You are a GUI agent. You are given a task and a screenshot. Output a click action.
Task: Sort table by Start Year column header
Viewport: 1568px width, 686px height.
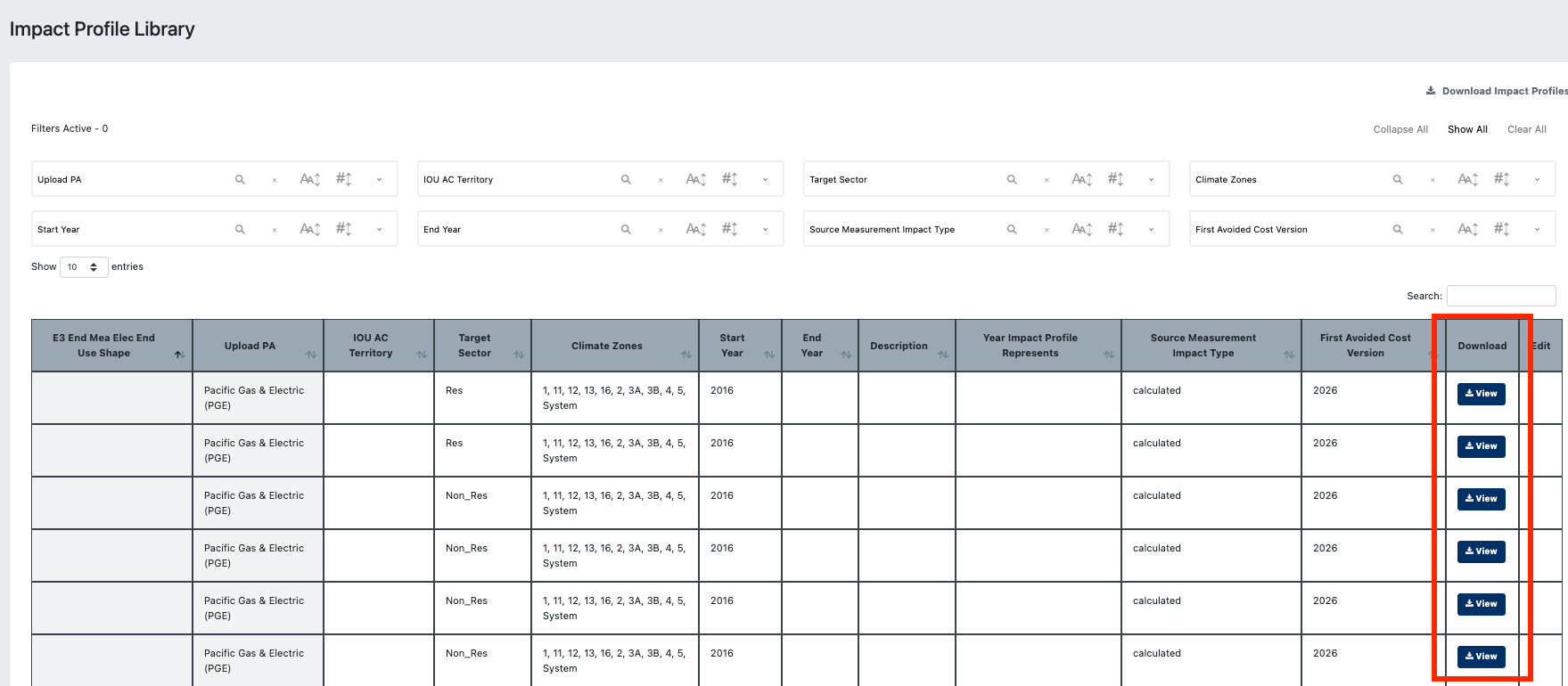click(x=740, y=346)
